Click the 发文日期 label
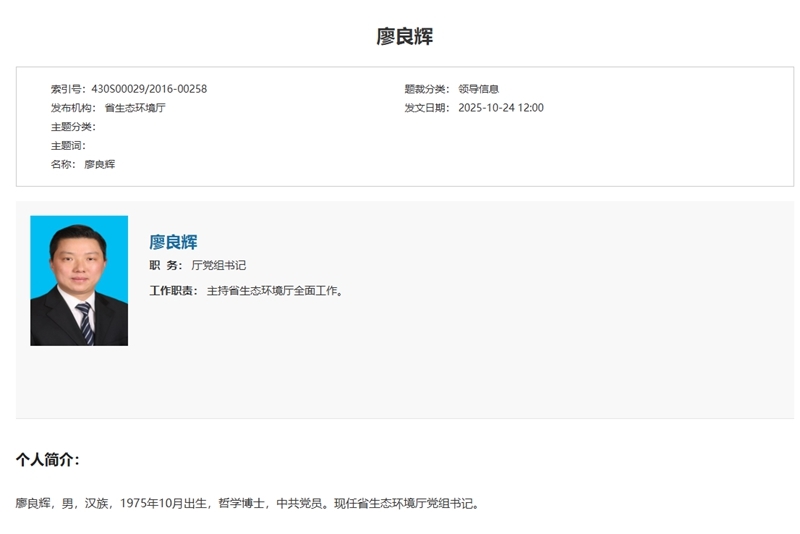 click(427, 108)
